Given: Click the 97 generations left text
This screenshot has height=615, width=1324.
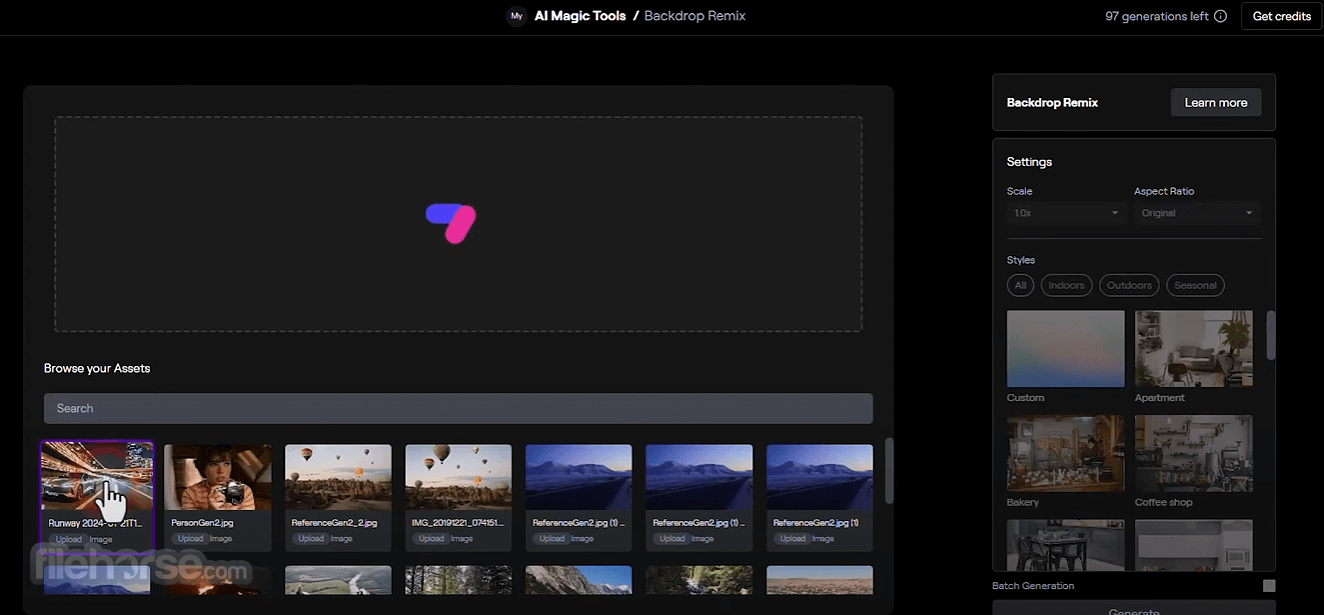Looking at the screenshot, I should (x=1157, y=16).
